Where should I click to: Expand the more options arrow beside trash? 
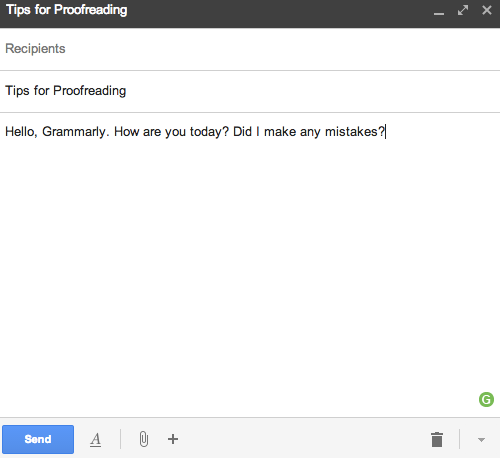(481, 440)
